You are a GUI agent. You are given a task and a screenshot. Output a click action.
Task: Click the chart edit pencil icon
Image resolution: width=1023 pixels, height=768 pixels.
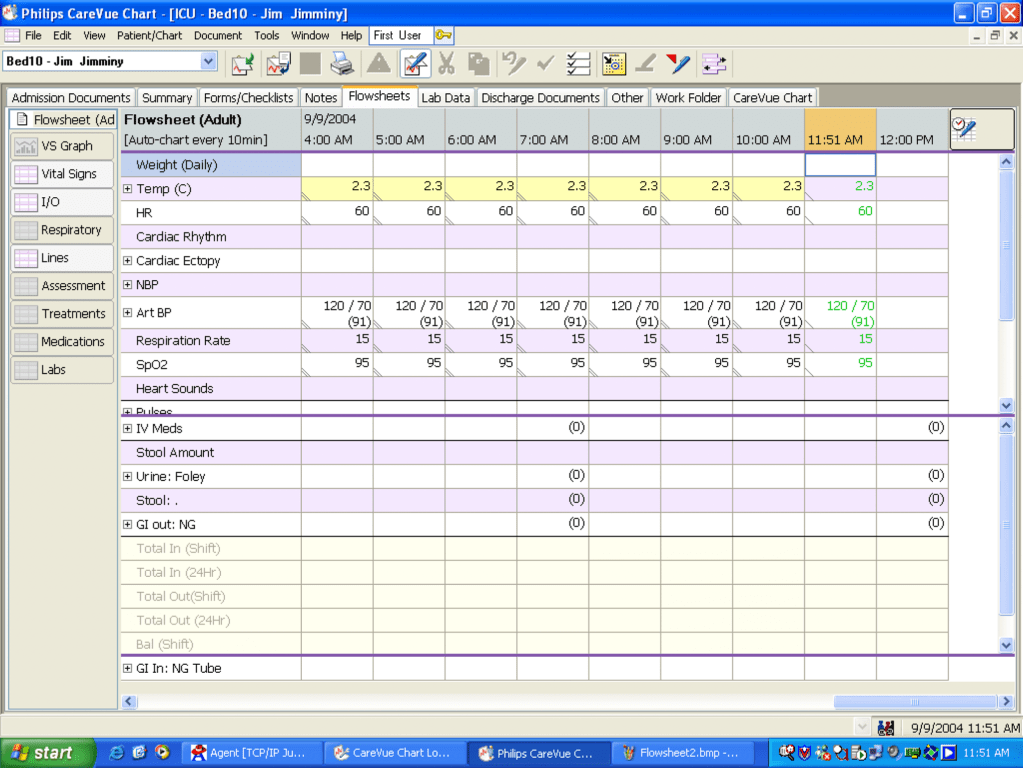pyautogui.click(x=415, y=63)
